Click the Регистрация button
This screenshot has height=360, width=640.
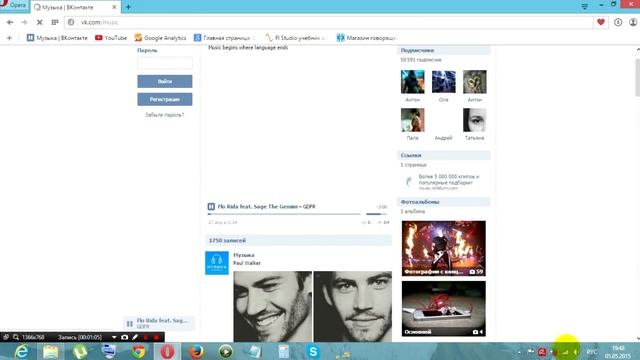(x=165, y=99)
